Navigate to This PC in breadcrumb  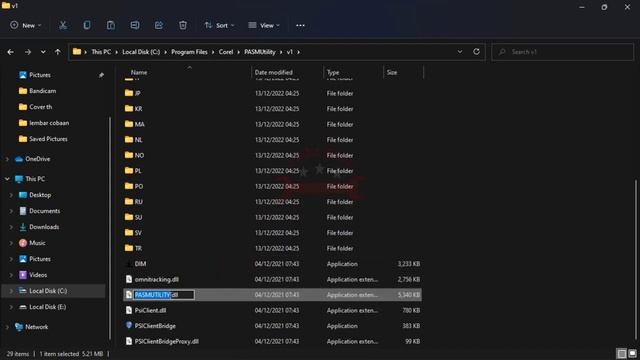point(101,52)
